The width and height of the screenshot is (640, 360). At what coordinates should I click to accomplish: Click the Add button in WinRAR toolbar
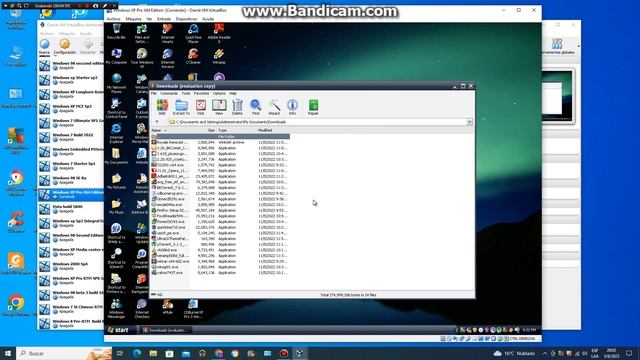click(x=162, y=107)
